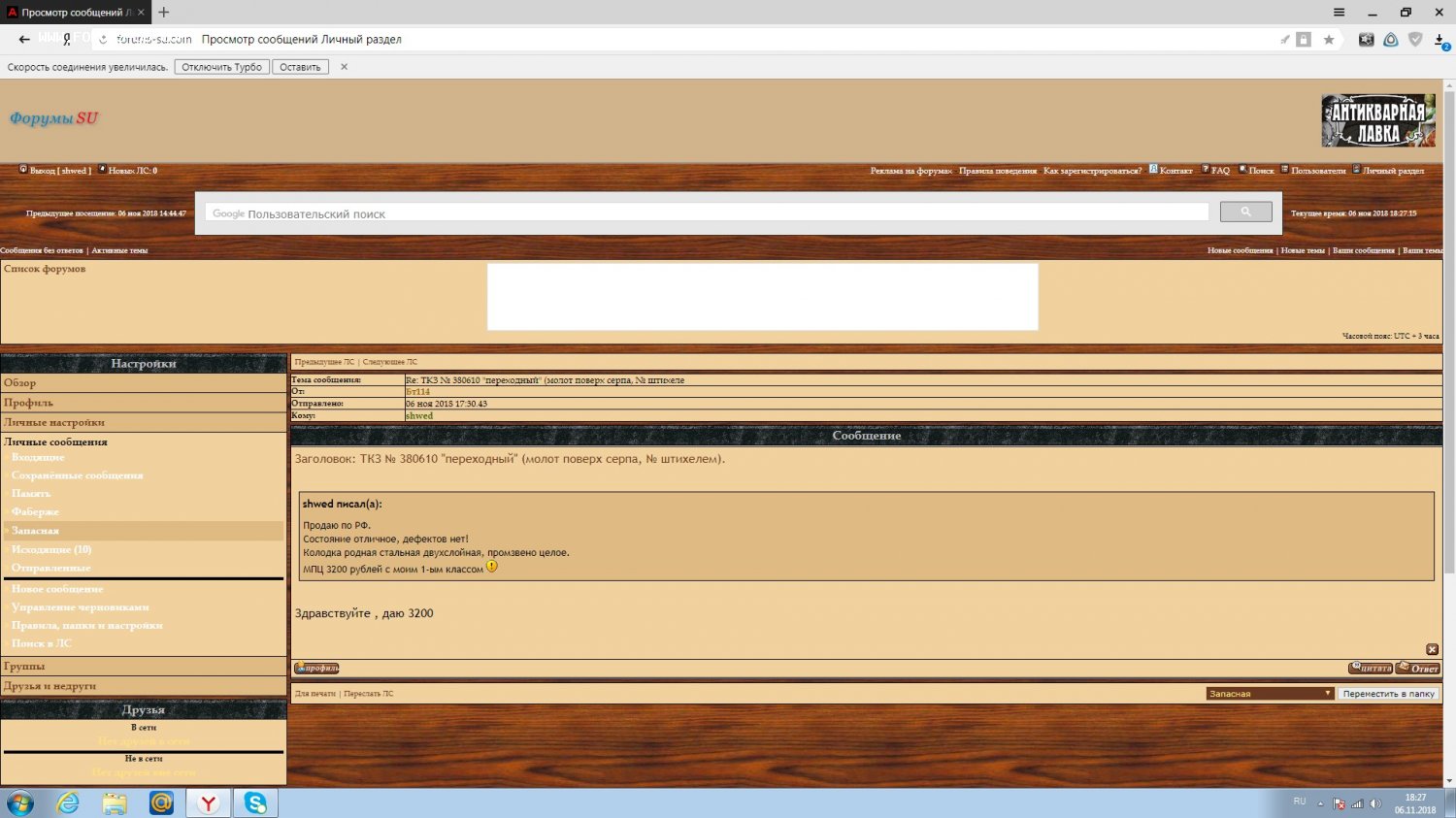Delete message with the small X icon

[1432, 649]
